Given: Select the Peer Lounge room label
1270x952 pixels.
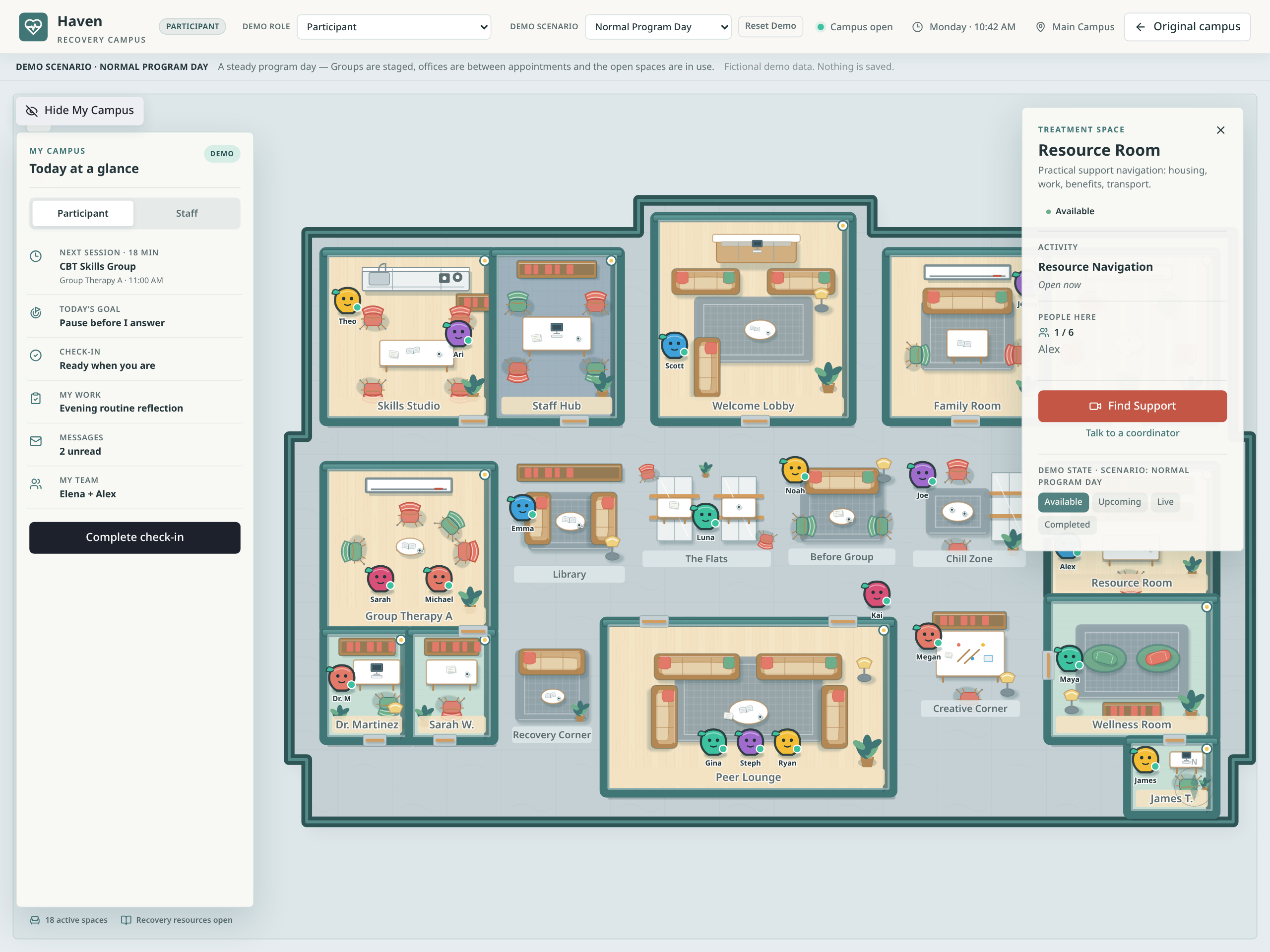Looking at the screenshot, I should coord(748,777).
